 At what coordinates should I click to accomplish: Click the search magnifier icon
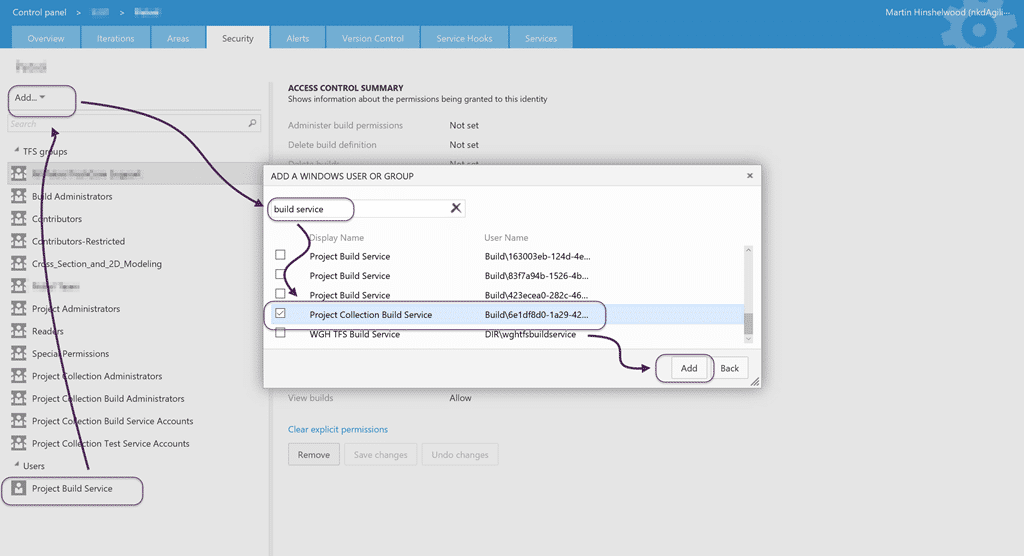[x=252, y=123]
